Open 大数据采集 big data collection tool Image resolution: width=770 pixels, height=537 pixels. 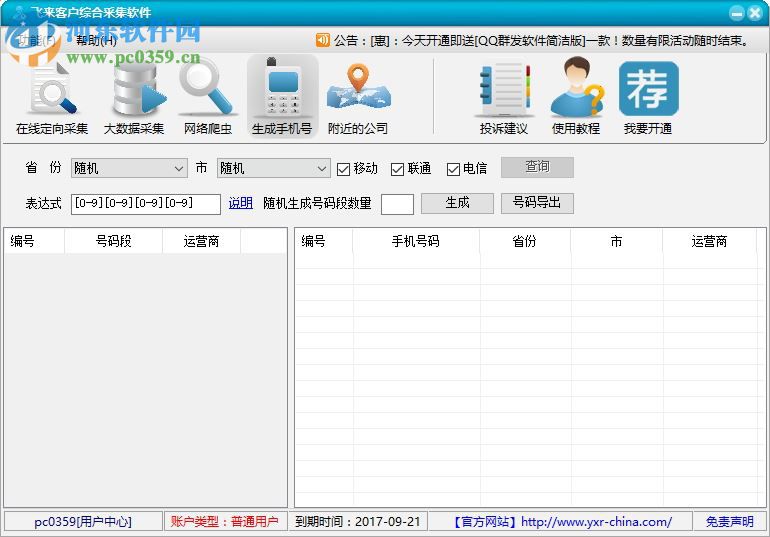(x=134, y=98)
